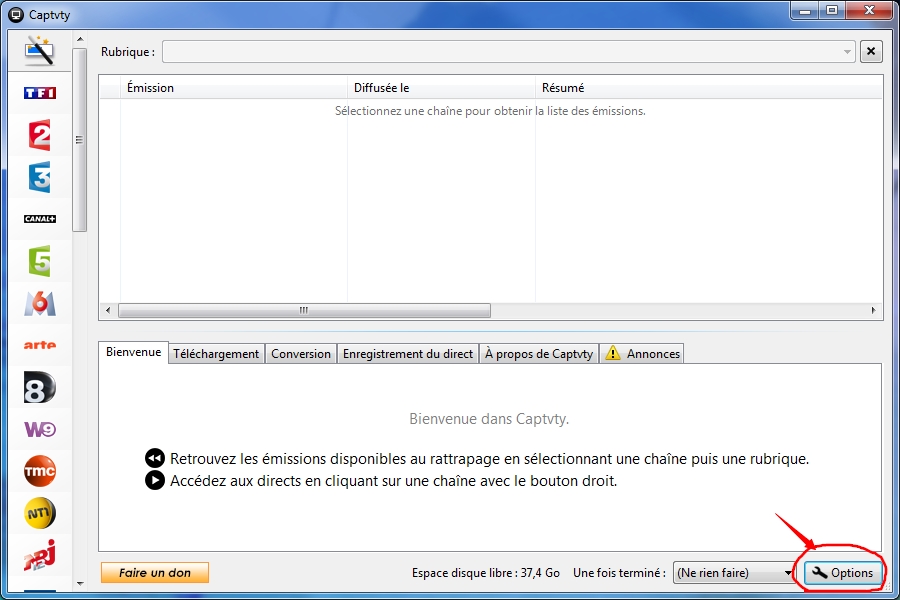Choose the W9 channel
Viewport: 900px width, 600px height.
tap(40, 429)
